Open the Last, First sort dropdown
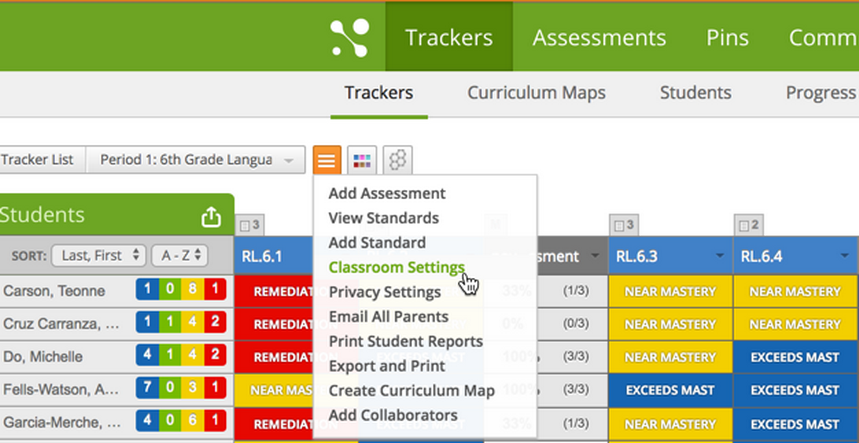Viewport: 859px width, 443px height. [99, 255]
